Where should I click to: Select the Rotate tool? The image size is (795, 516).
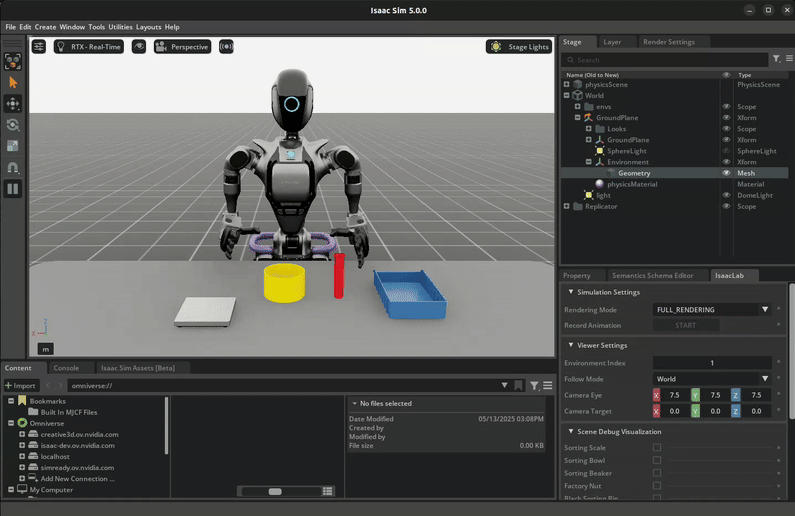coord(13,125)
